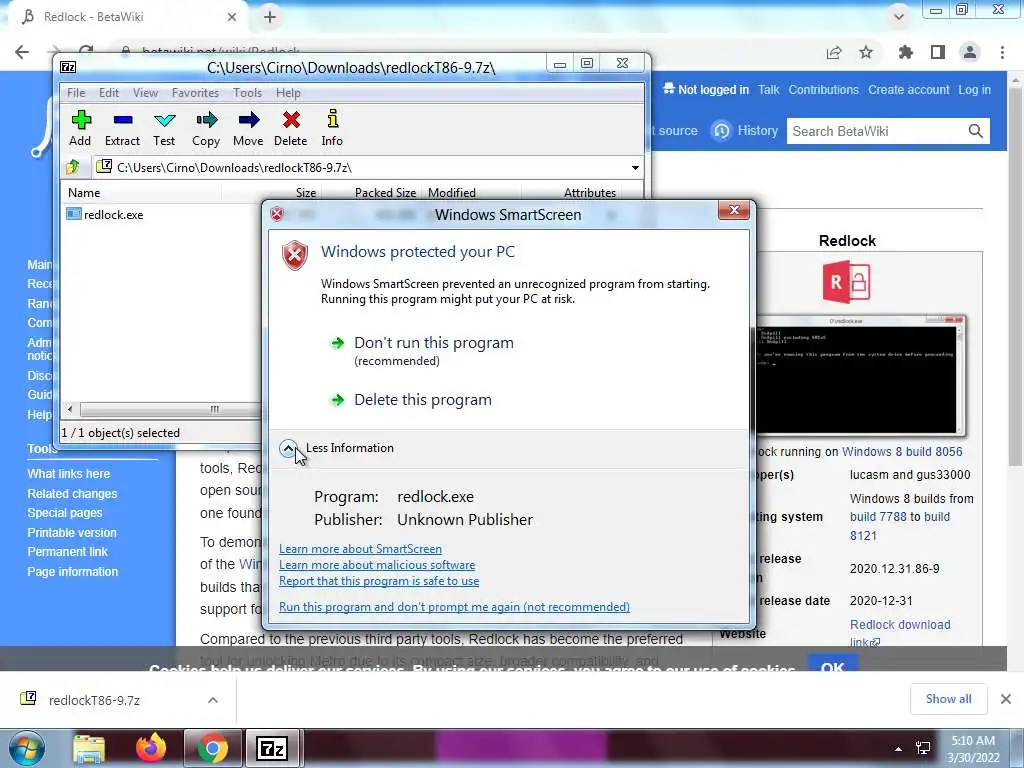Collapse details with Less Information chevron

(288, 448)
